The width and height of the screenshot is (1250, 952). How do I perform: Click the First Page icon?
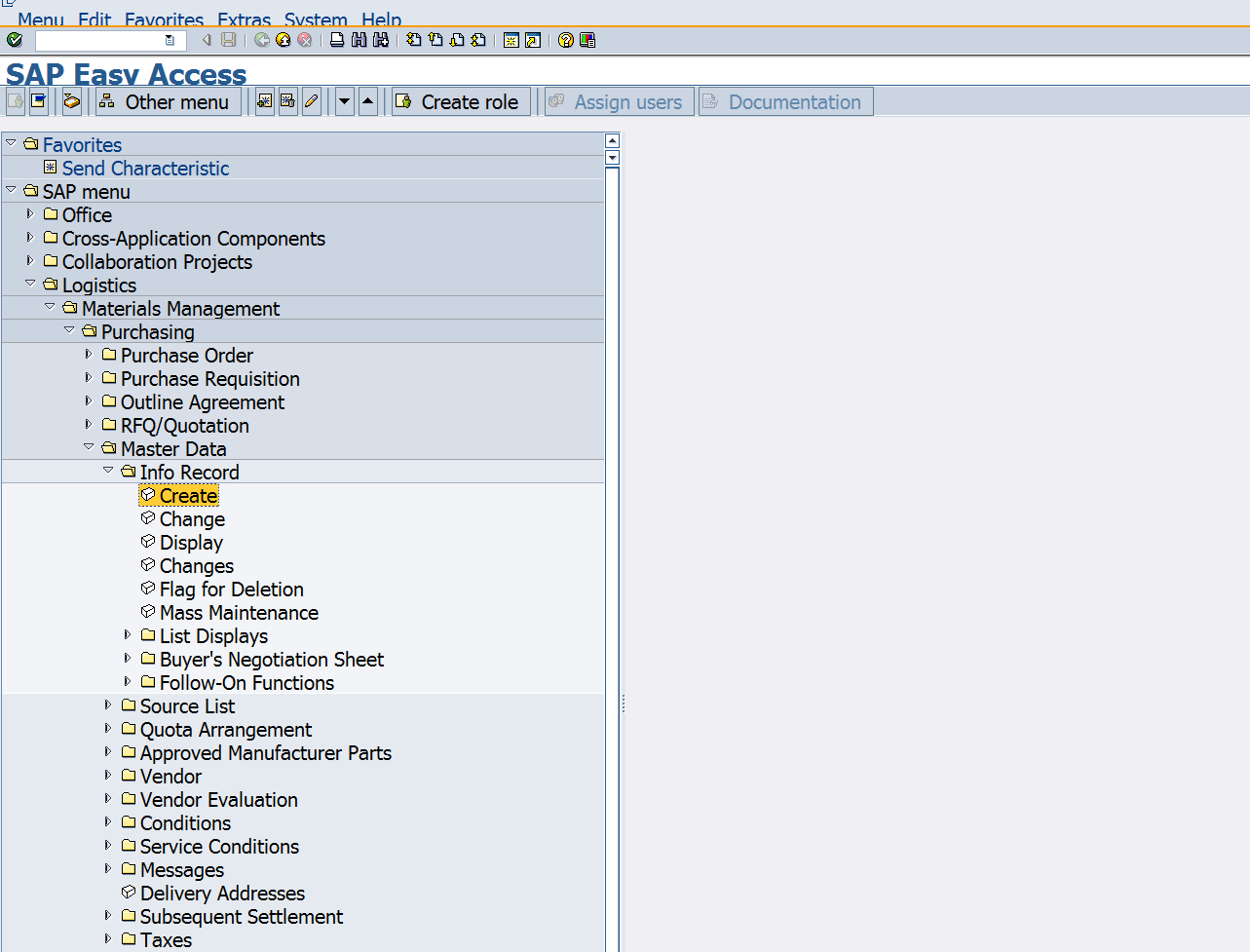pyautogui.click(x=414, y=40)
